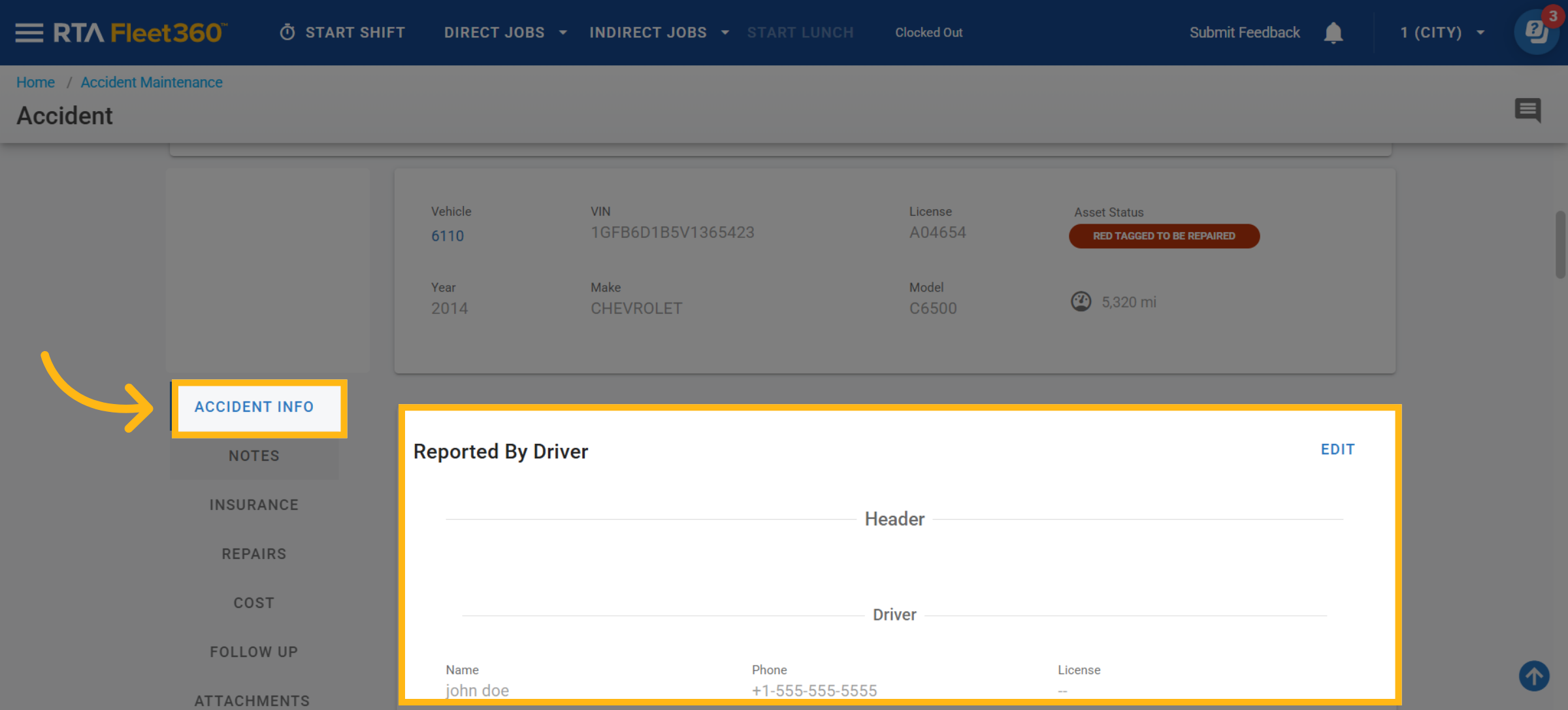Open the hamburger navigation menu
The width and height of the screenshot is (1568, 710).
pos(29,33)
